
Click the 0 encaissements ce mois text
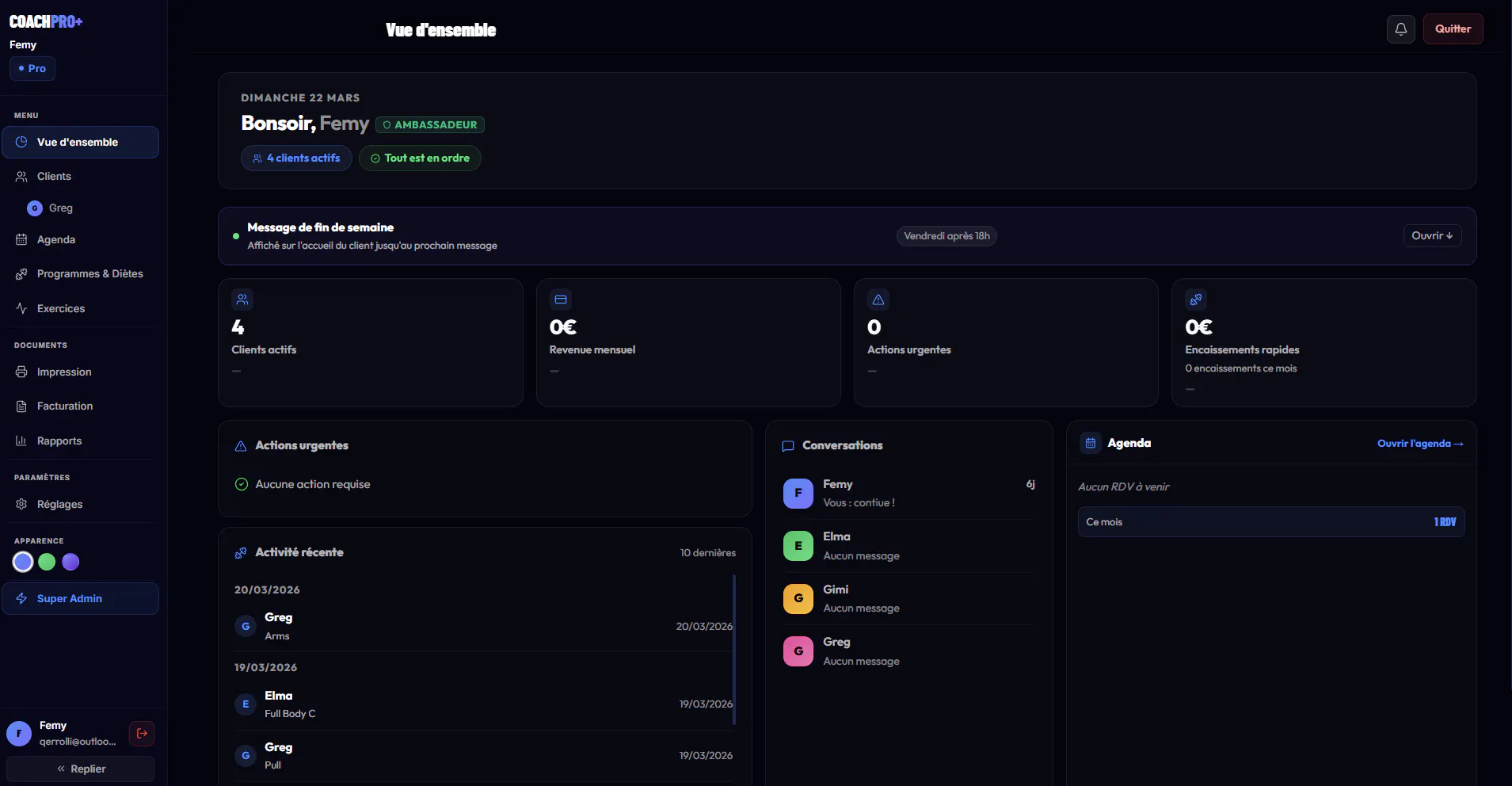pos(1241,368)
